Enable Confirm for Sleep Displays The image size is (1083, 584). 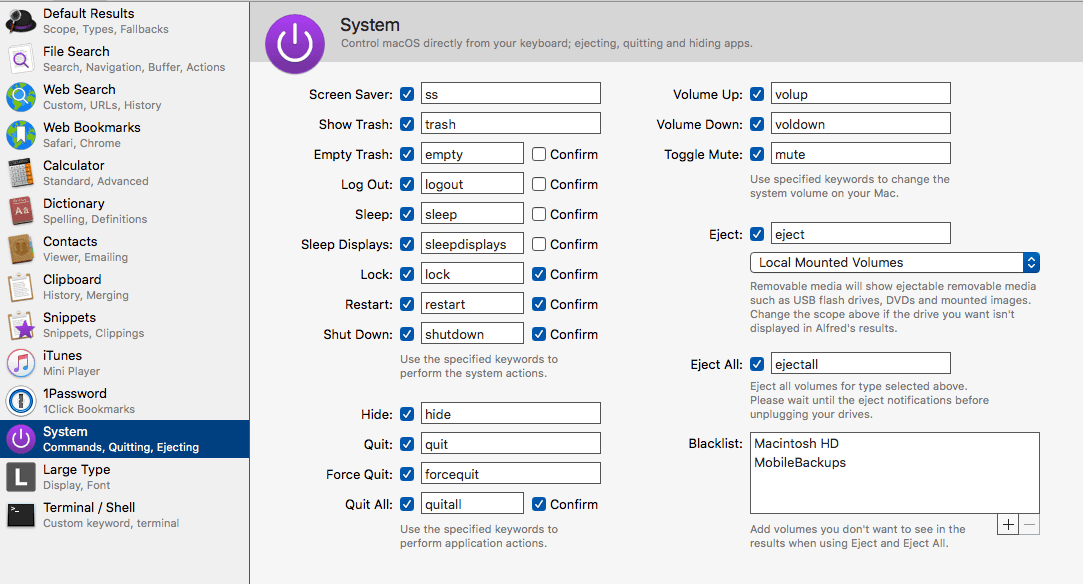[539, 244]
